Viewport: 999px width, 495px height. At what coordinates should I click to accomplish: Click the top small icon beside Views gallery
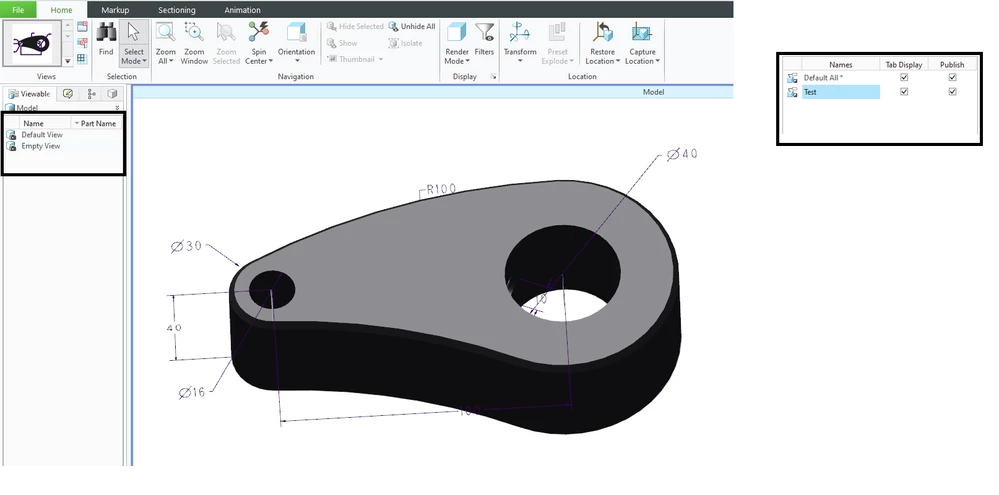[82, 27]
